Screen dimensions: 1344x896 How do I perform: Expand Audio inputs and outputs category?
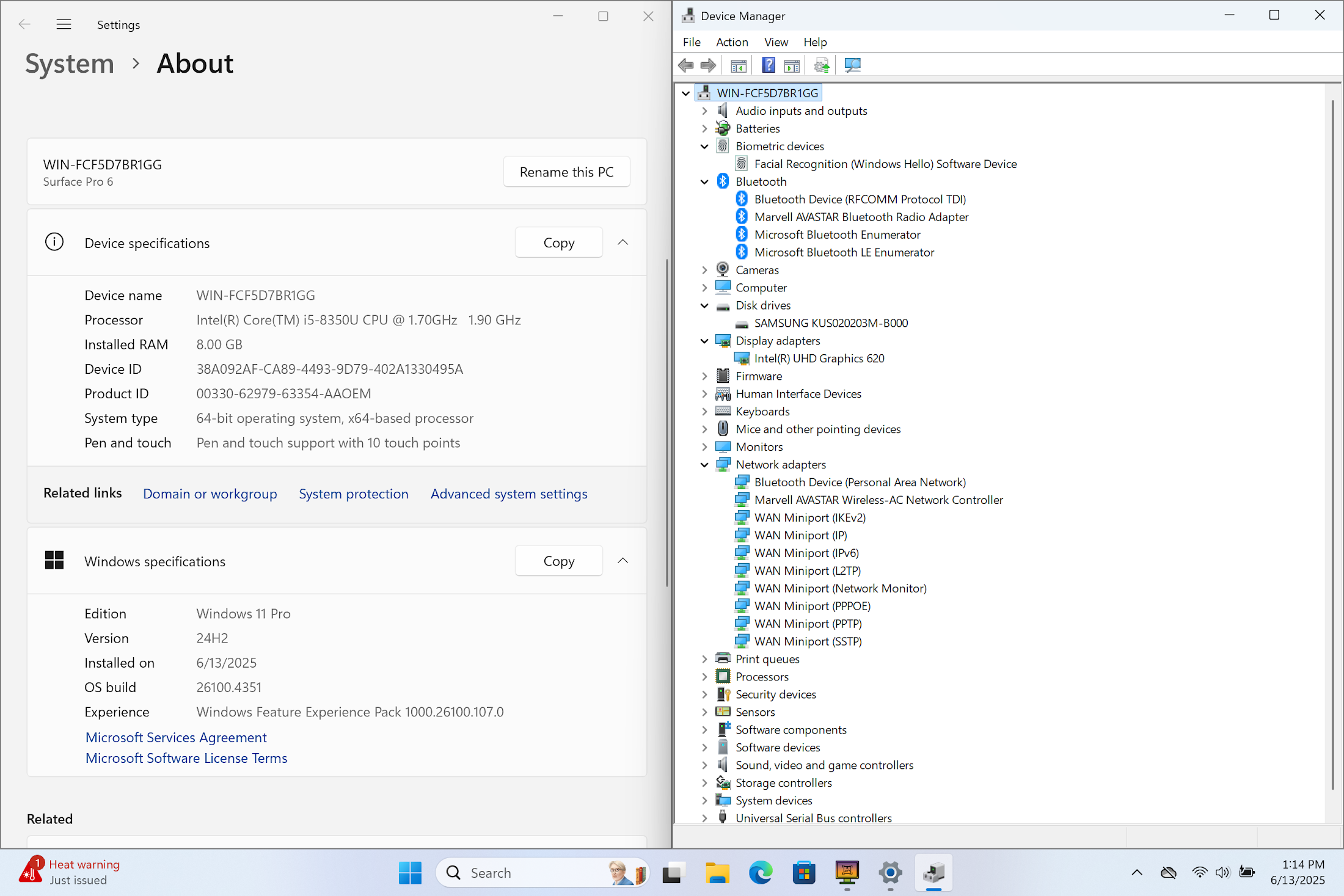coord(704,111)
